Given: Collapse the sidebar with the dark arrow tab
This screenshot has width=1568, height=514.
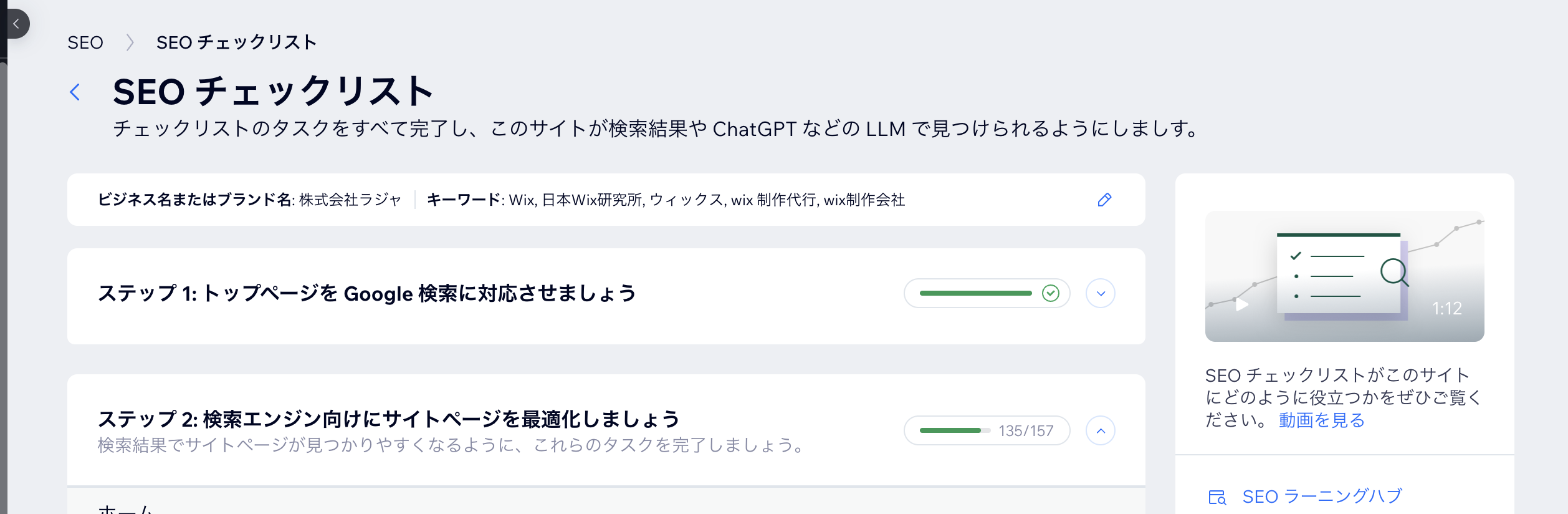Looking at the screenshot, I should click(16, 24).
